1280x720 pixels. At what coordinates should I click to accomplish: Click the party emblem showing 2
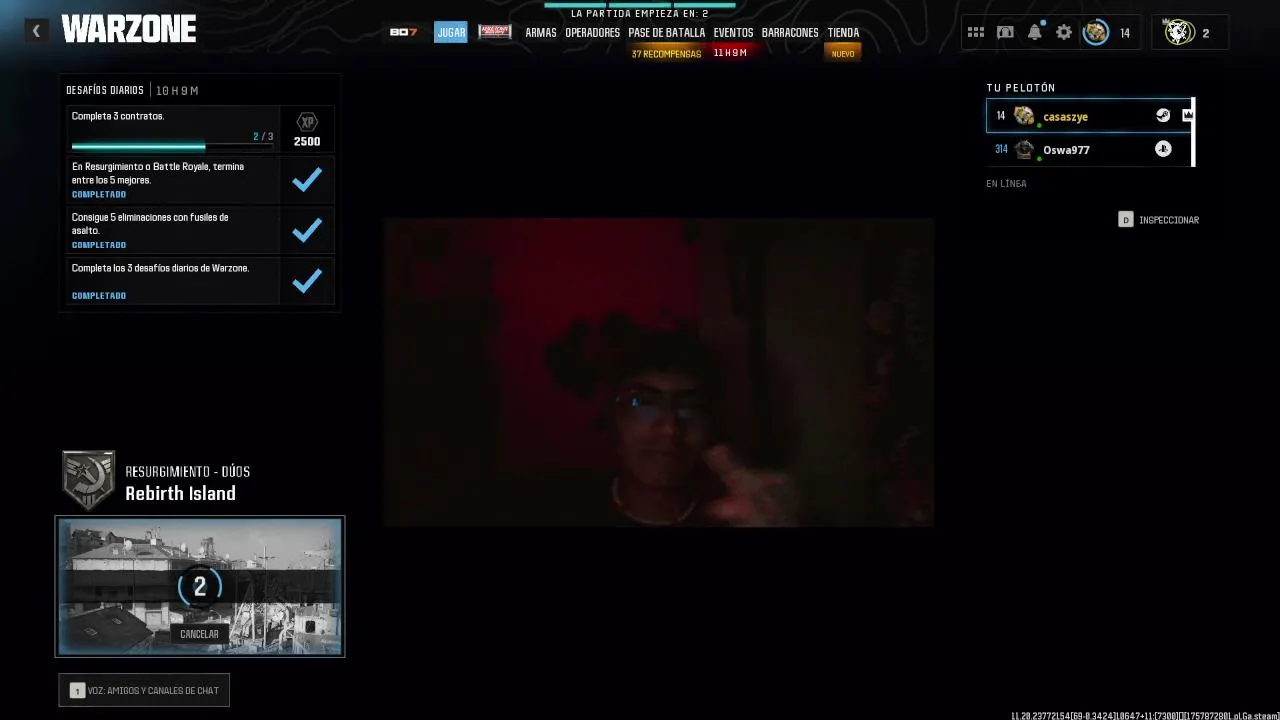(x=1180, y=32)
